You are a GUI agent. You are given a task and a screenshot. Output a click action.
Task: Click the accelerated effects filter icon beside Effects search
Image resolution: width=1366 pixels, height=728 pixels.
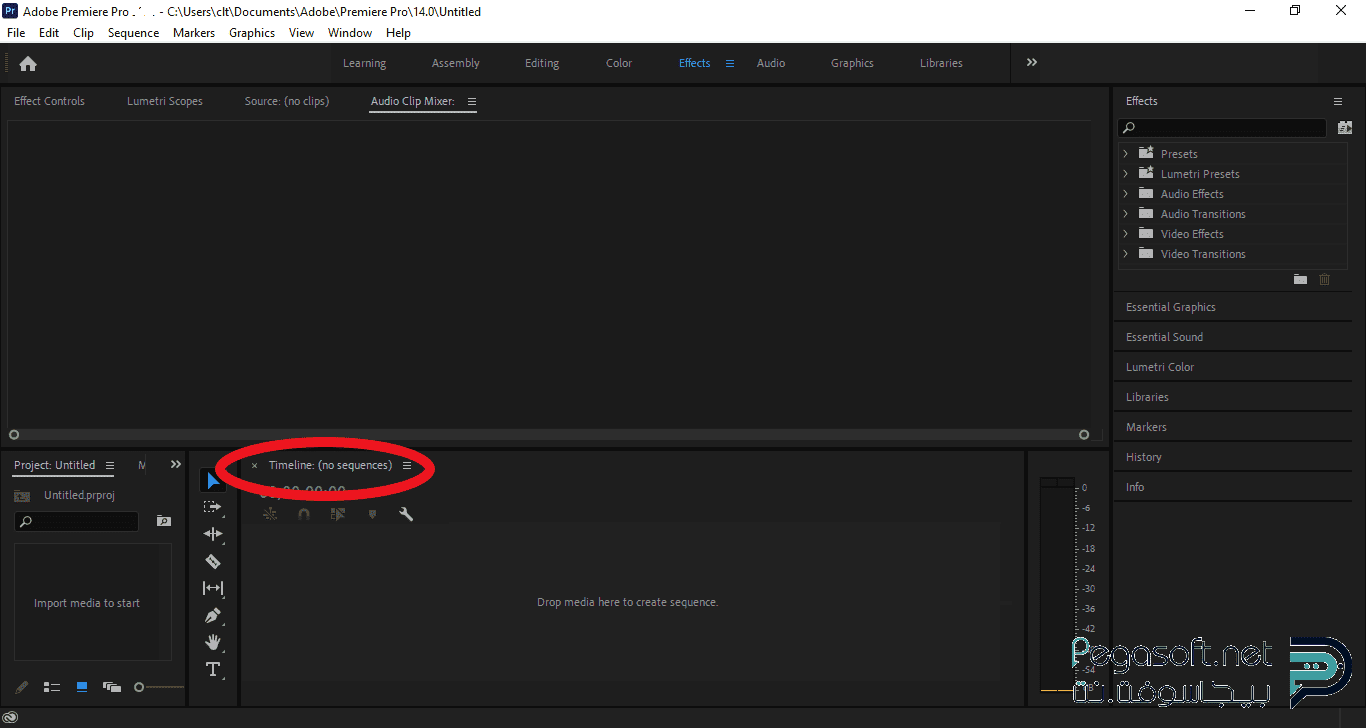click(1345, 128)
